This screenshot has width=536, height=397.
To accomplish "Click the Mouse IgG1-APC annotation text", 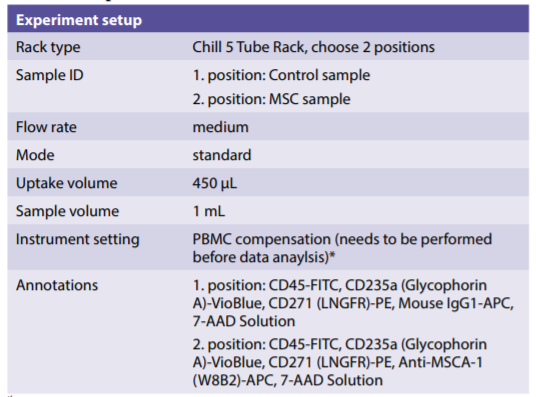I will (x=454, y=303).
